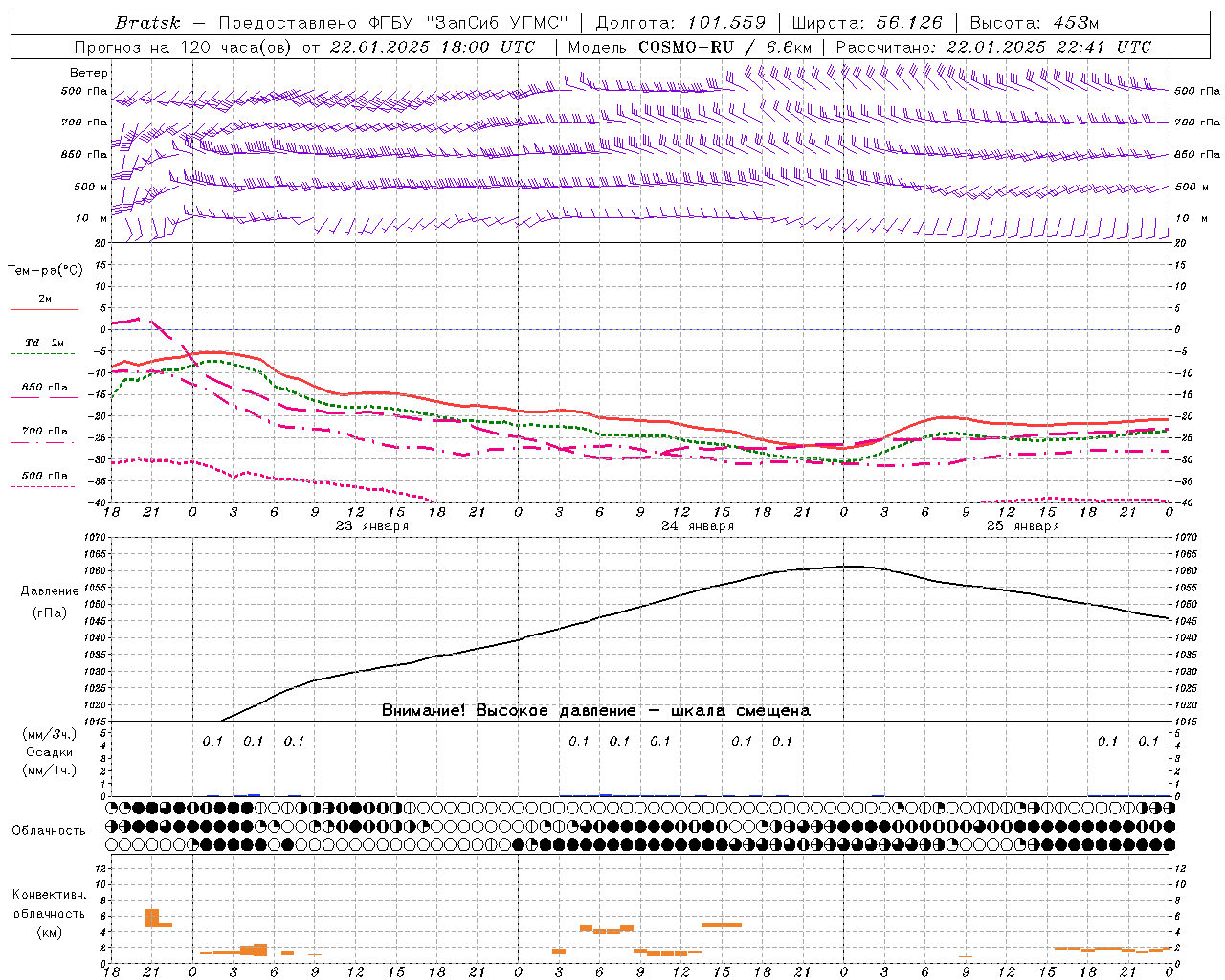The image size is (1225, 980).
Task: Click the Модель COSMO-RU / 6.6км label
Action: (689, 47)
